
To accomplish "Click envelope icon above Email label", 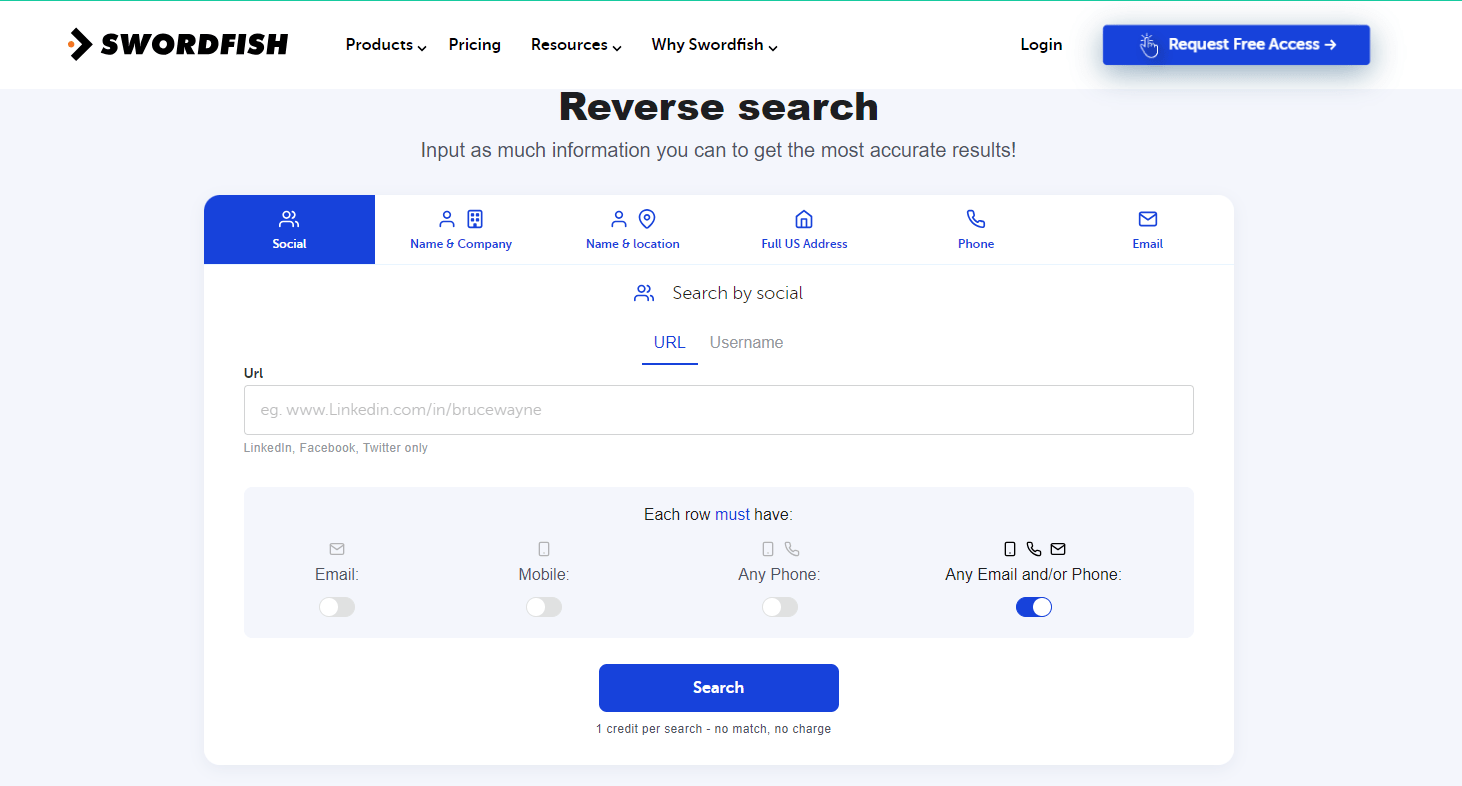I will [337, 549].
